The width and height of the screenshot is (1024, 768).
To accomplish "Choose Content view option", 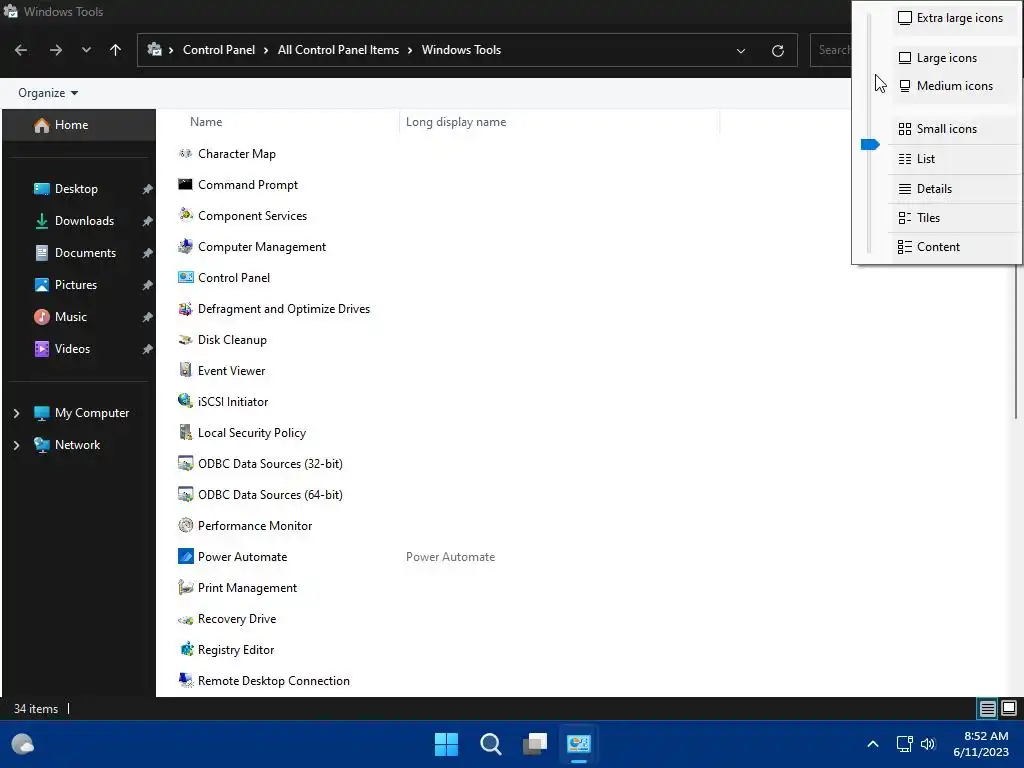I will pyautogui.click(x=951, y=247).
